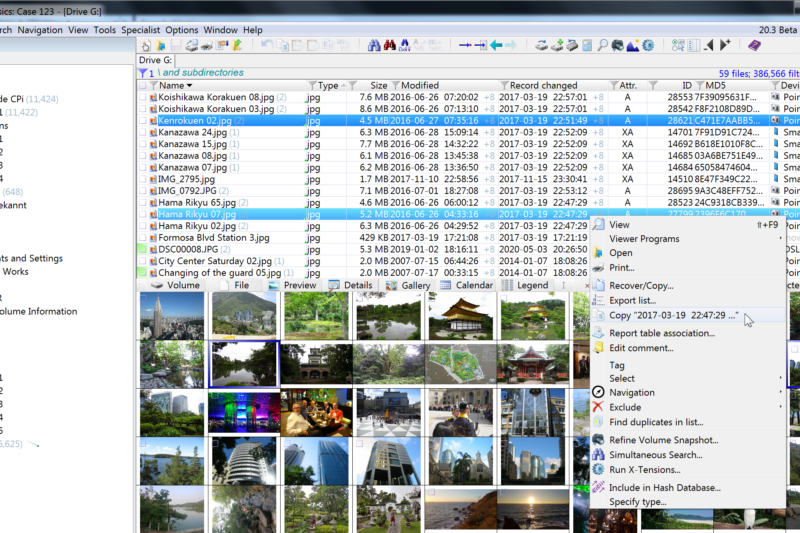Toggle green checkbox for Changing of the guard 05.jpg
The width and height of the screenshot is (800, 533).
142,273
